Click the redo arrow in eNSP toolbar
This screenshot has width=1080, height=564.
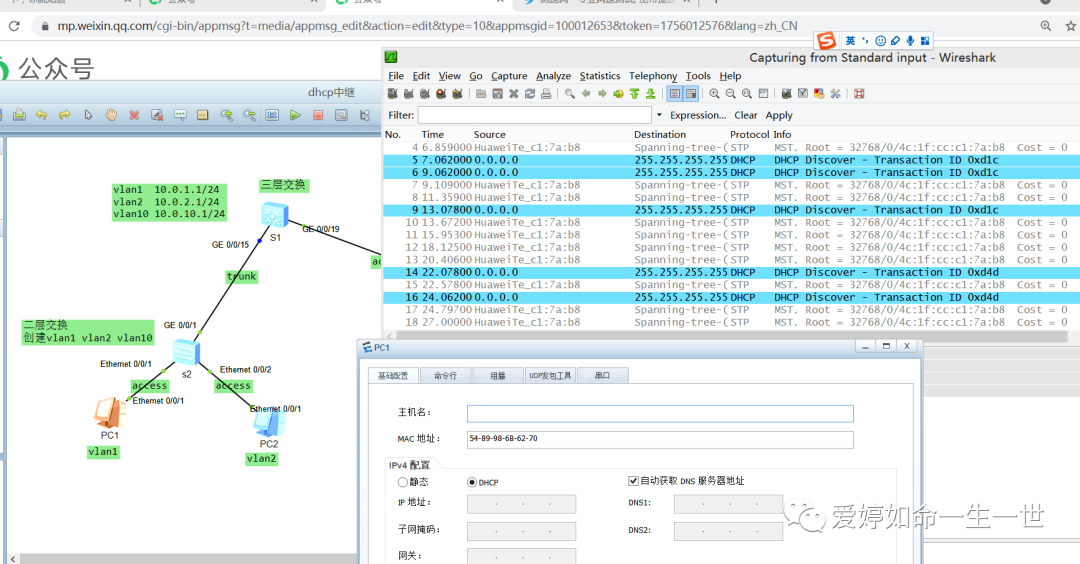(65, 115)
